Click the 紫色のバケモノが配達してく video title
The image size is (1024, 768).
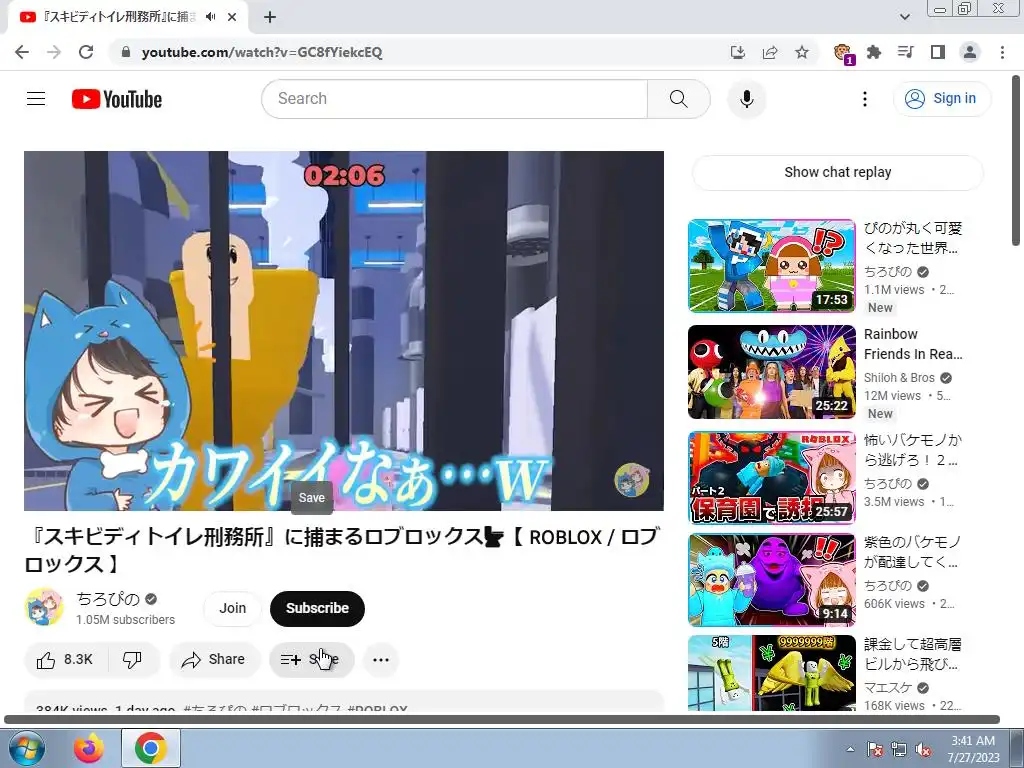912,552
